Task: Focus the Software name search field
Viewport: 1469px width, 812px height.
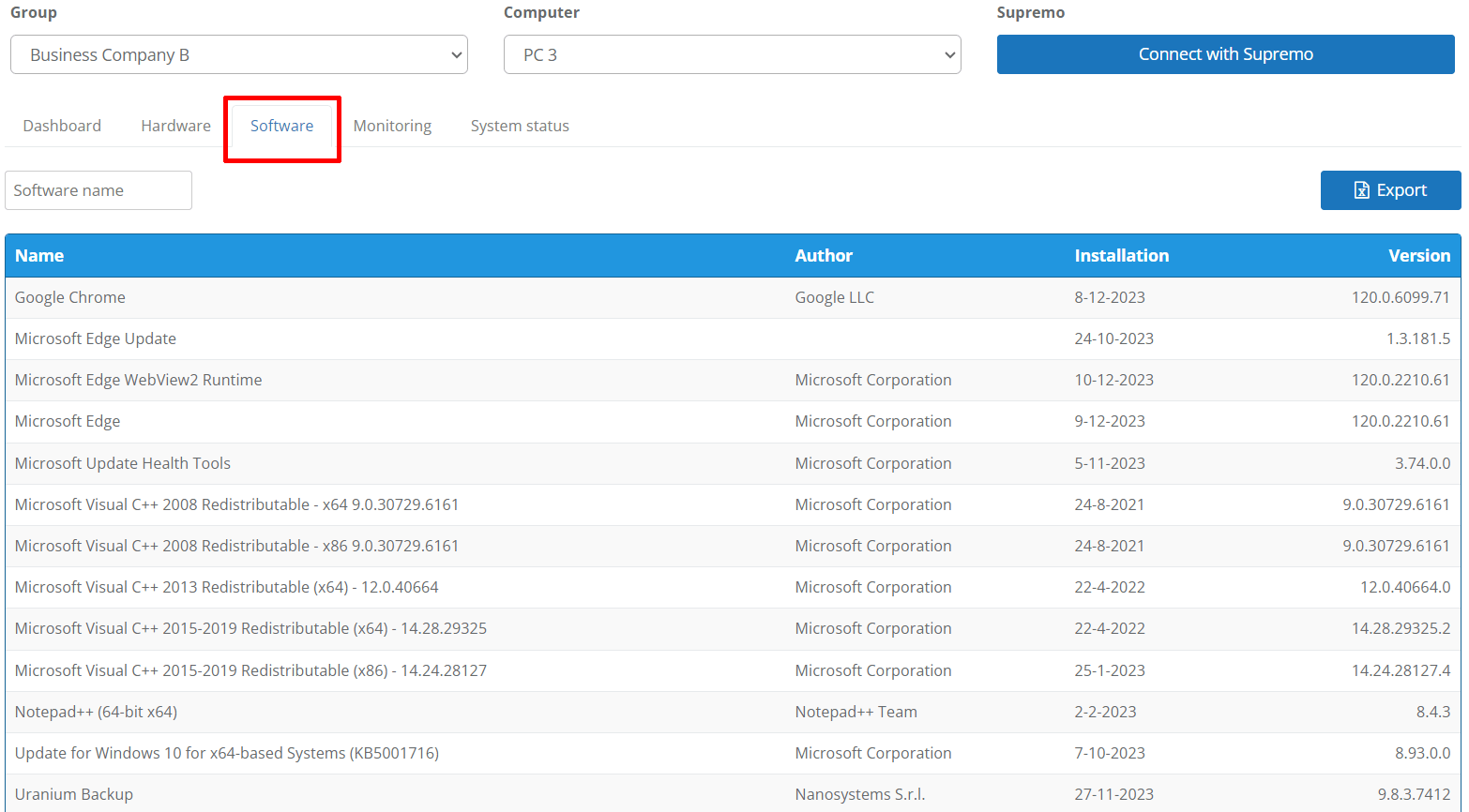Action: tap(98, 190)
